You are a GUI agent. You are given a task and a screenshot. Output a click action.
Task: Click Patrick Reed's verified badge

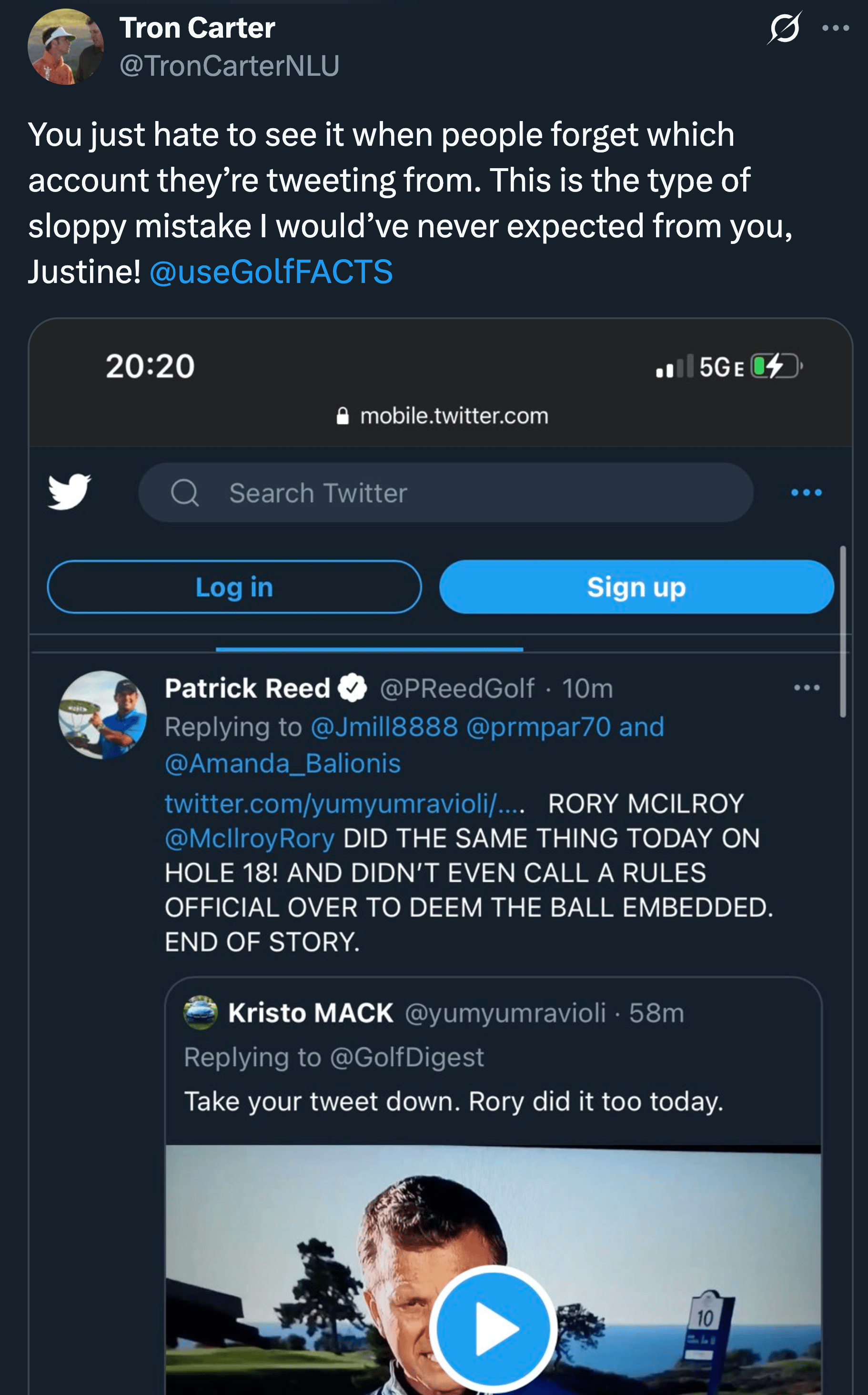pyautogui.click(x=352, y=688)
